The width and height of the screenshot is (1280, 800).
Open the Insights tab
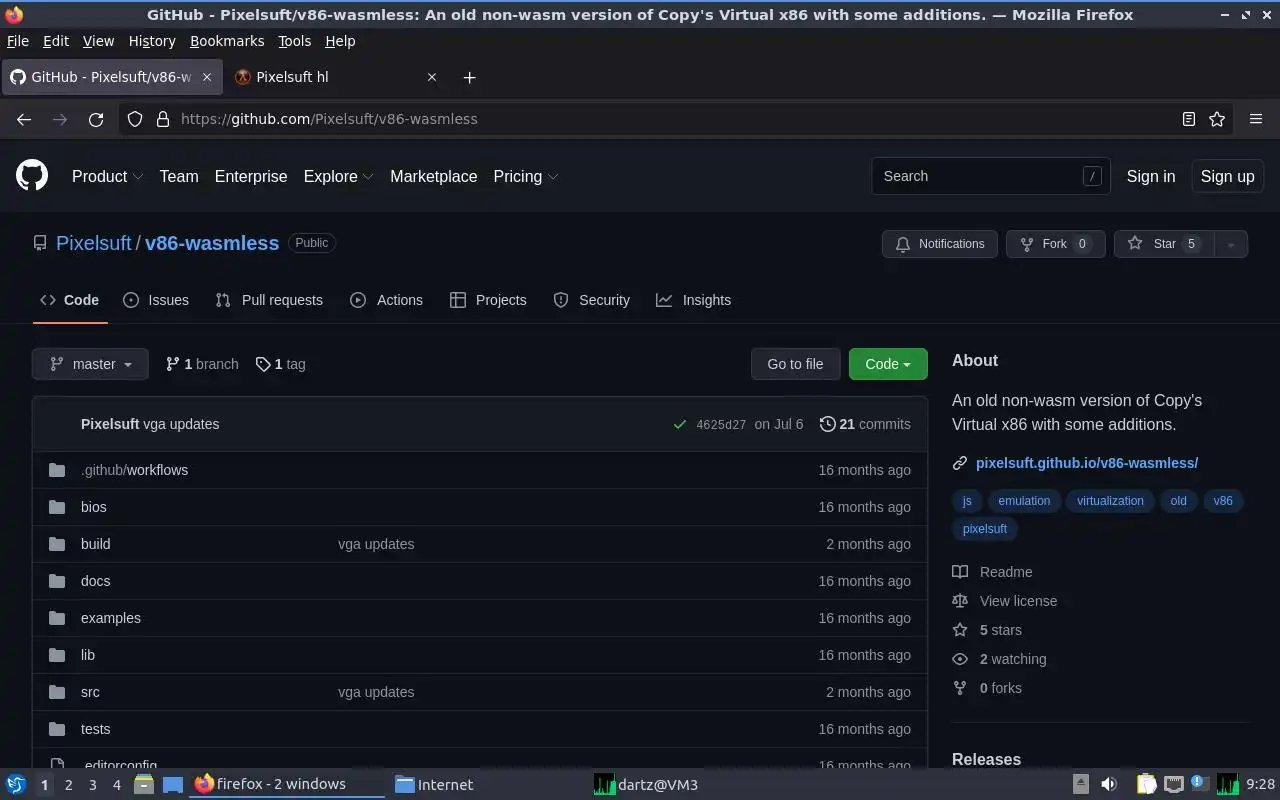pyautogui.click(x=693, y=300)
